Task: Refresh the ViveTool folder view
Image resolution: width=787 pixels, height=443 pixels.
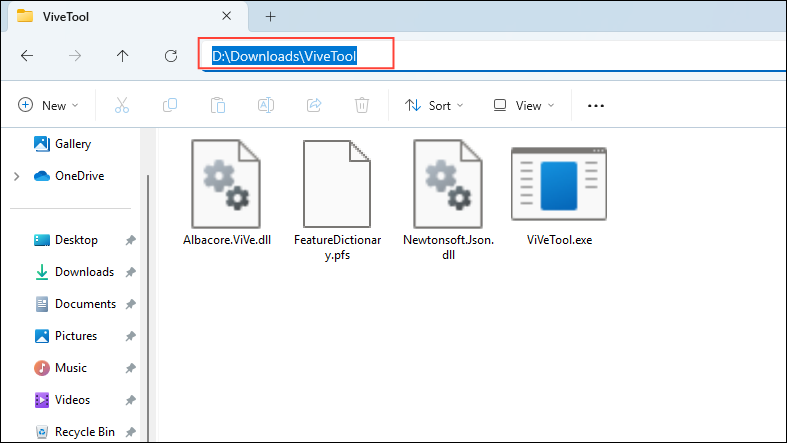Action: (x=171, y=56)
